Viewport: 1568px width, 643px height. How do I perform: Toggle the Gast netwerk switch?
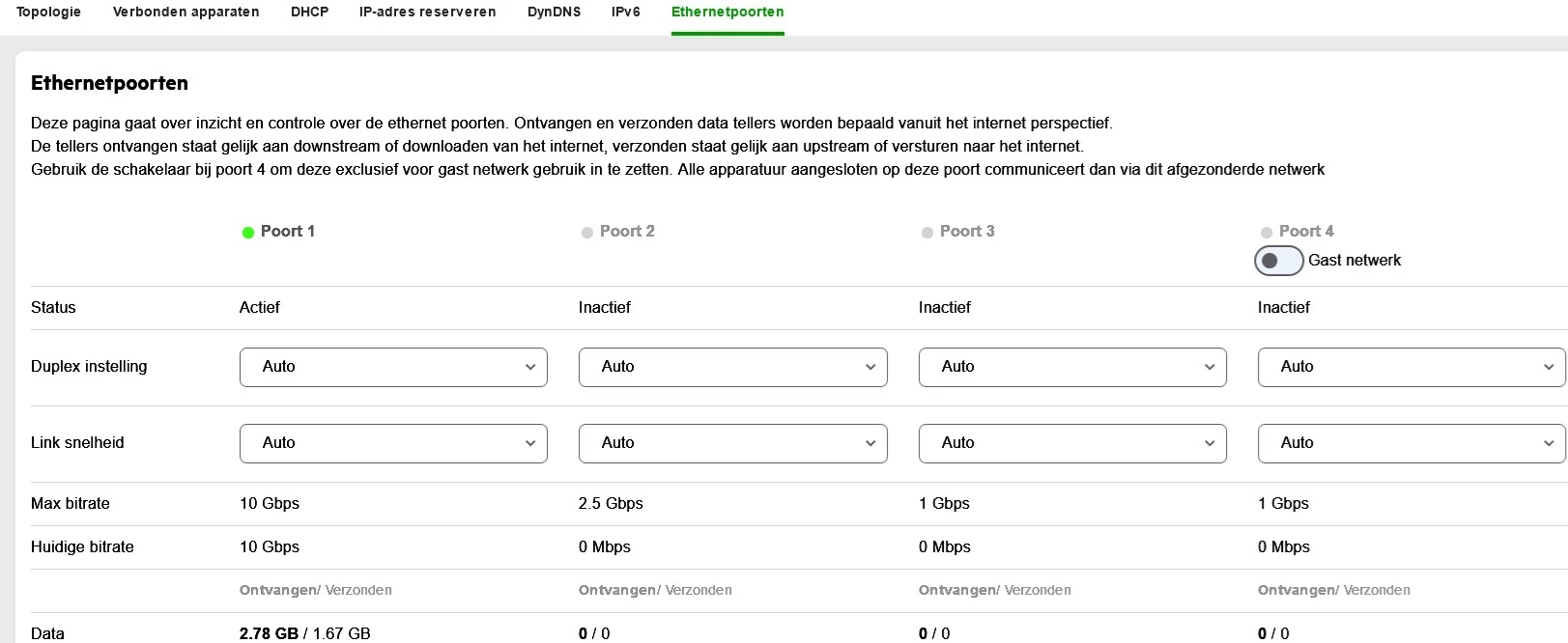[1278, 261]
